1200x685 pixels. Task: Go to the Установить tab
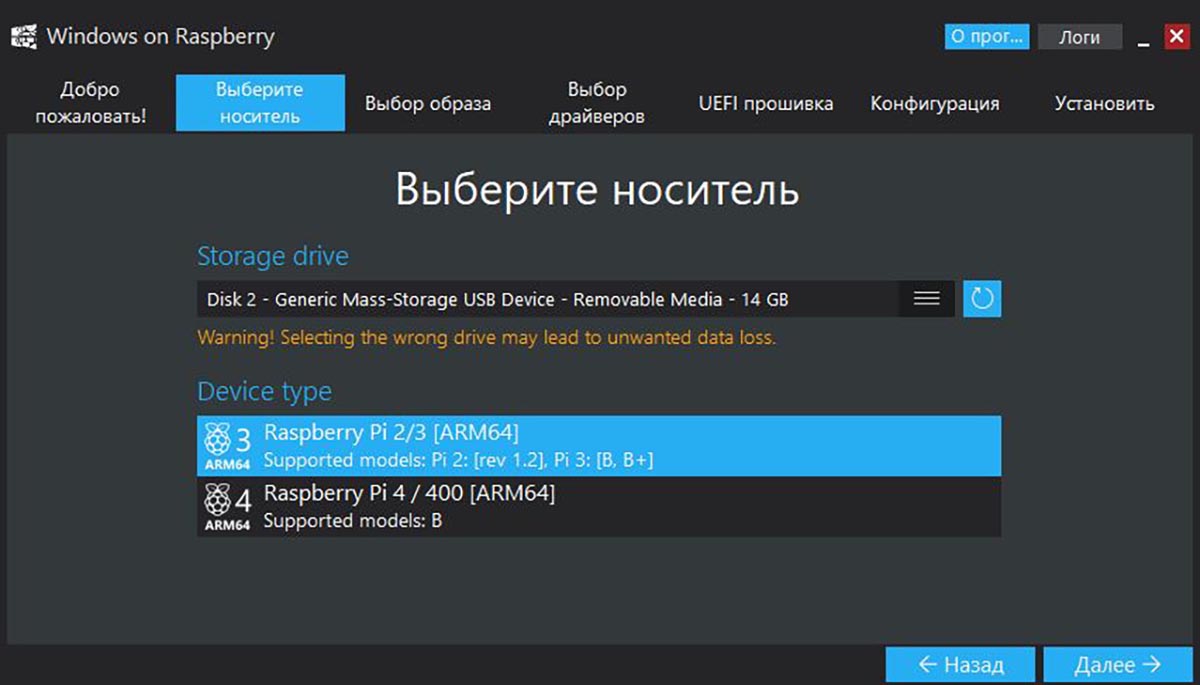pos(1104,103)
